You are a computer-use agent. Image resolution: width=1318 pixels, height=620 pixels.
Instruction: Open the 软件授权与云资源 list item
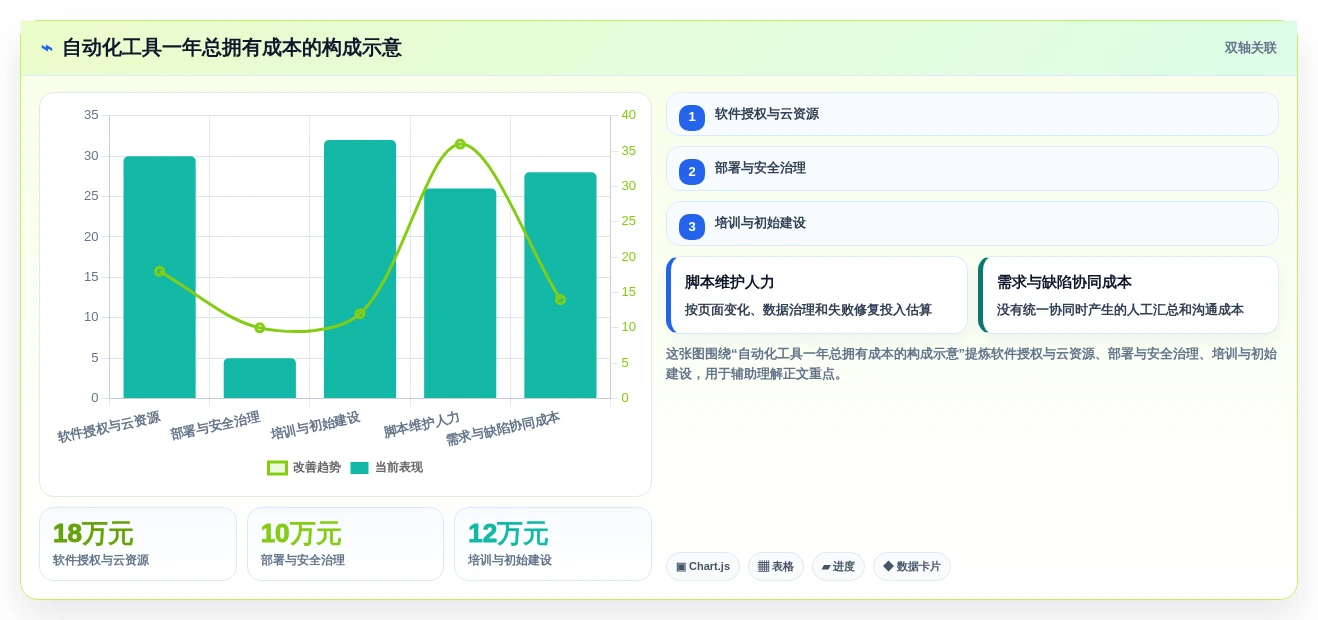972,114
